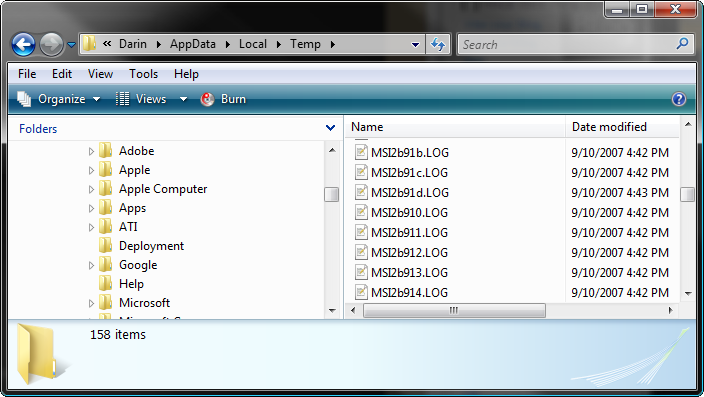Refresh the folder with the refresh icon
704x397 pixels.
tap(438, 44)
